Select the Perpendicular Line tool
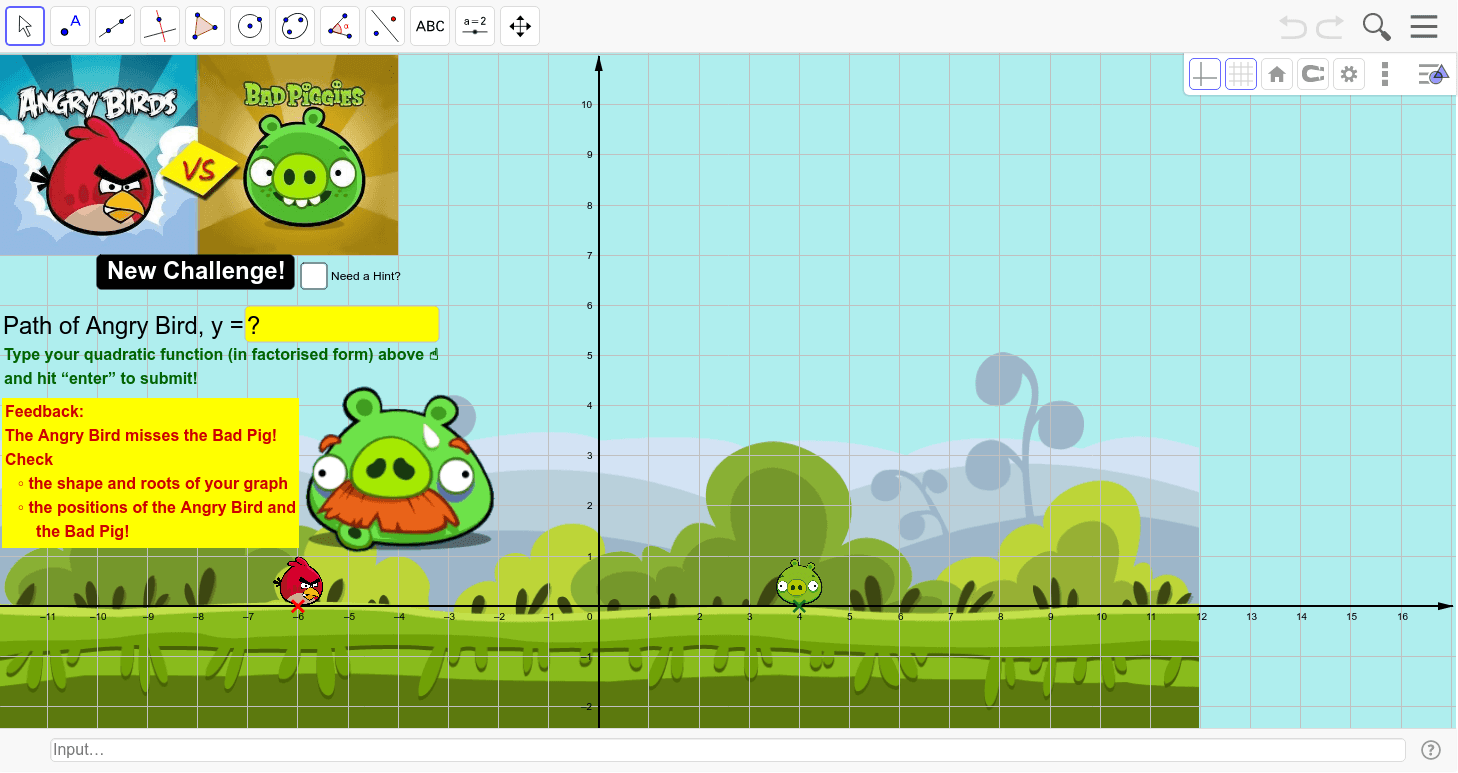 [x=160, y=26]
